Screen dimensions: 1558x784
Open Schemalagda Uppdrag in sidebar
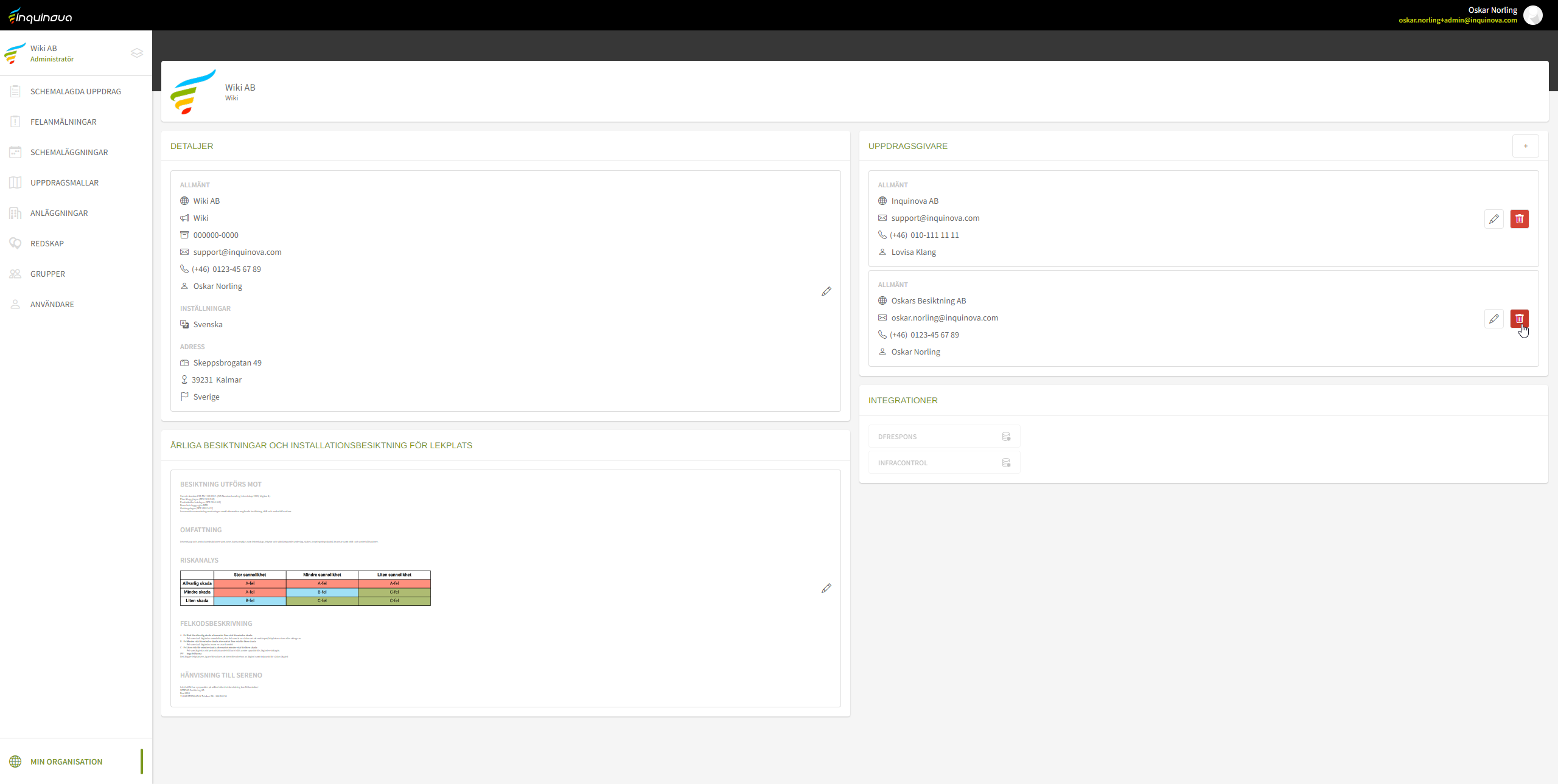[x=75, y=91]
